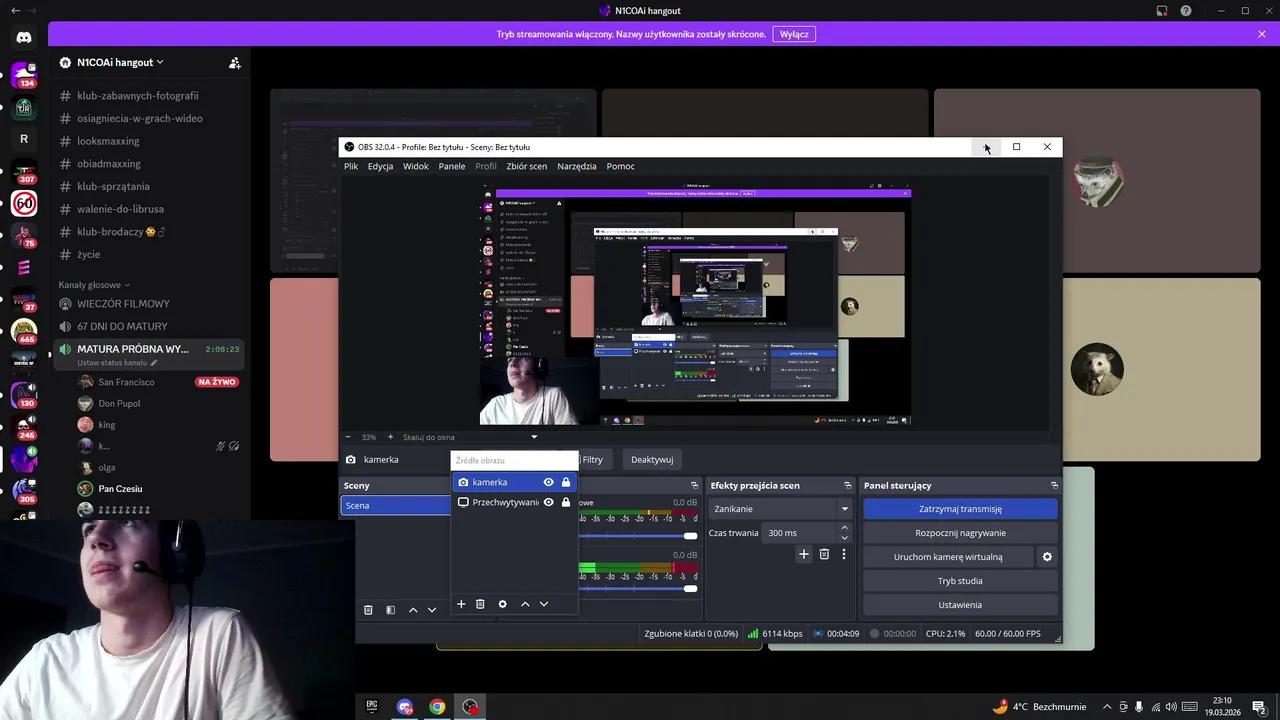Toggle visibility of Przechwytywanie source
1280x720 pixels.
click(x=548, y=502)
